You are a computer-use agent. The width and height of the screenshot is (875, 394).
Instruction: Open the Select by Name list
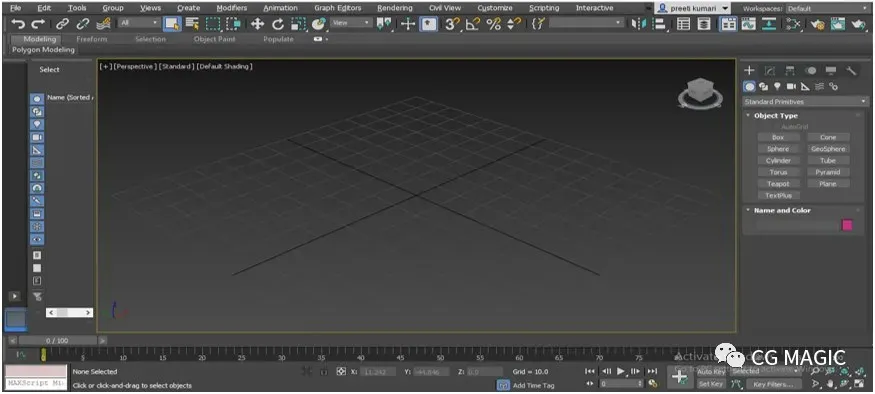192,24
